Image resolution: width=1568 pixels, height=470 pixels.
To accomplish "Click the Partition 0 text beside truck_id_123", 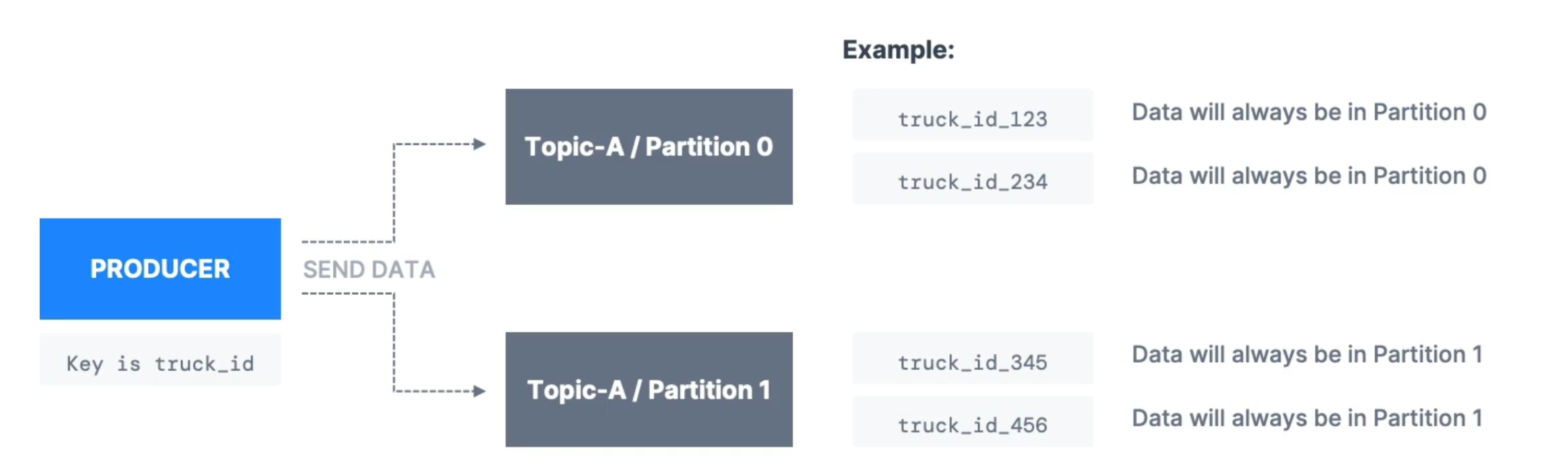I will pyautogui.click(x=1430, y=112).
